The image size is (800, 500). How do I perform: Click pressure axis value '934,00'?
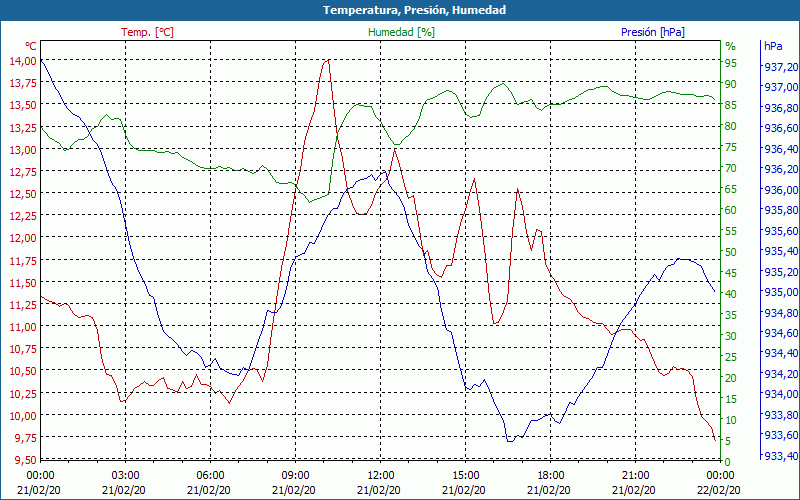point(781,394)
